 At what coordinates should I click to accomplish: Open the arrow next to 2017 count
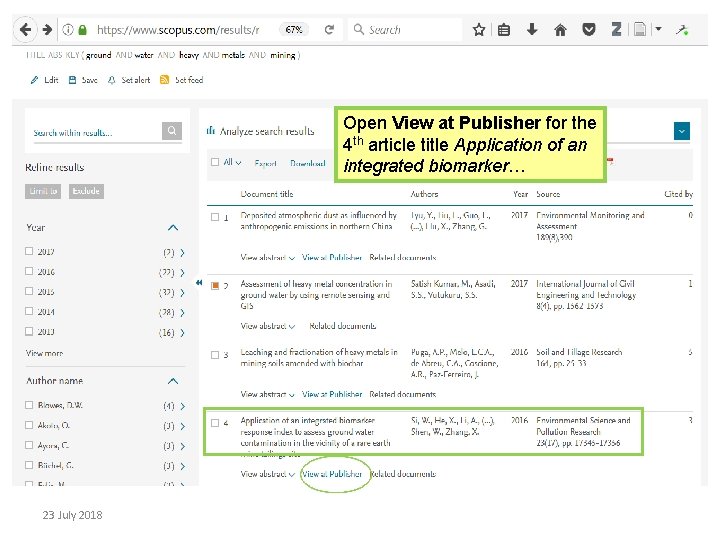coord(183,253)
